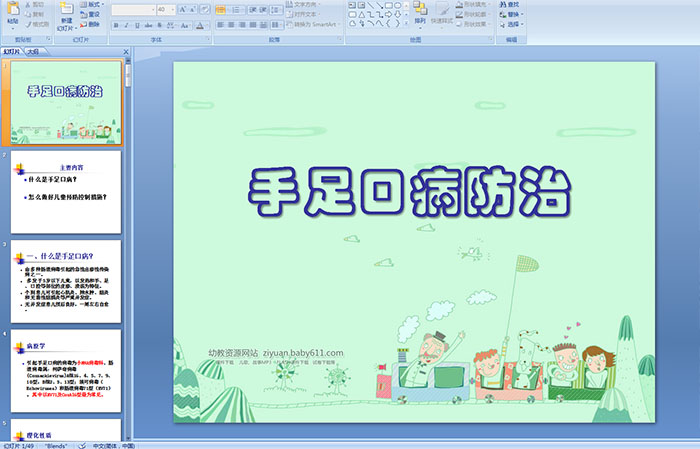Click the Shape Fill (形状填充) color button

pos(473,4)
